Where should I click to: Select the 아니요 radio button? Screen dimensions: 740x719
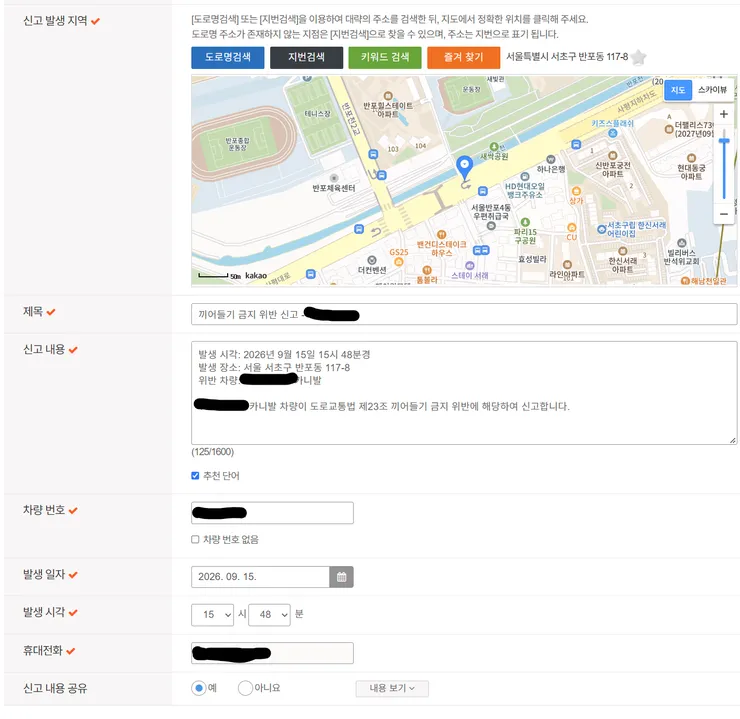point(245,688)
